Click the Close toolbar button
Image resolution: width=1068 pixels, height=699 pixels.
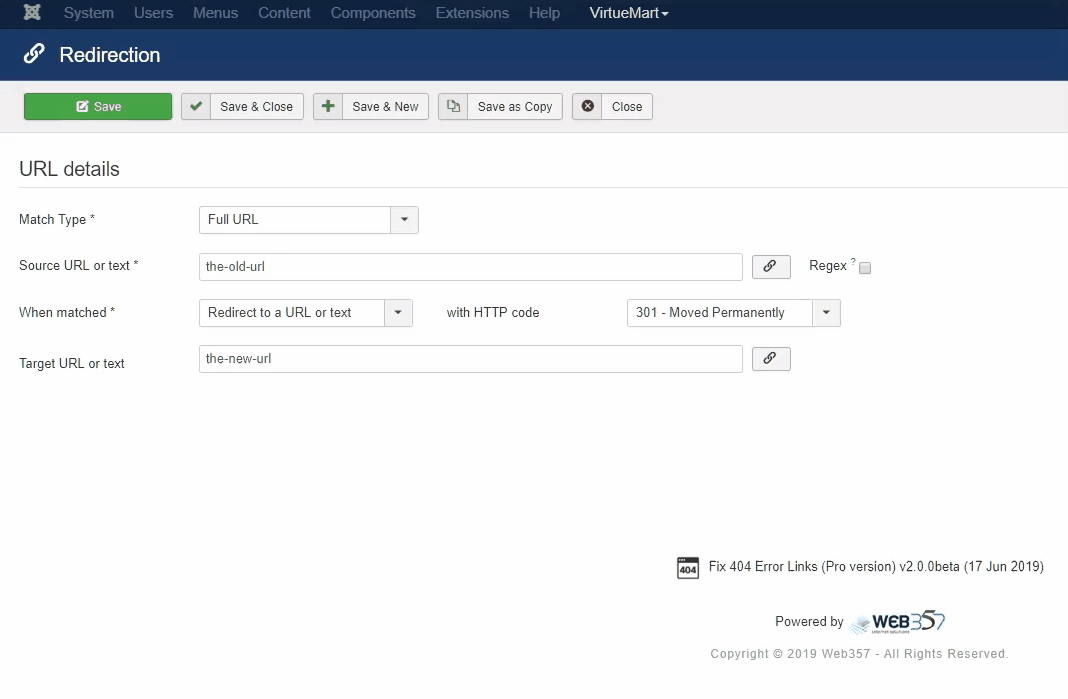click(612, 107)
